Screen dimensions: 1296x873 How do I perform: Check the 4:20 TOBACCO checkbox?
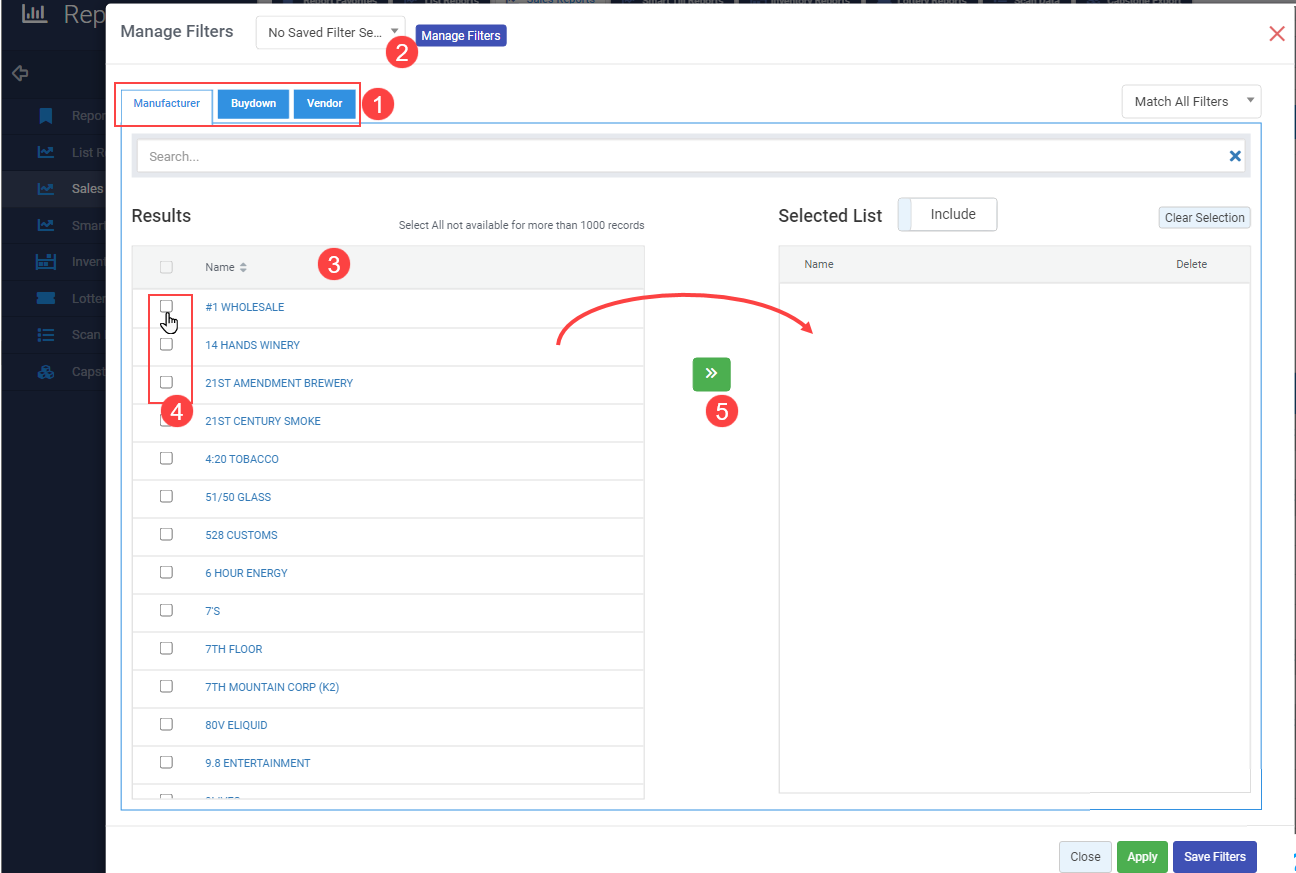[166, 458]
